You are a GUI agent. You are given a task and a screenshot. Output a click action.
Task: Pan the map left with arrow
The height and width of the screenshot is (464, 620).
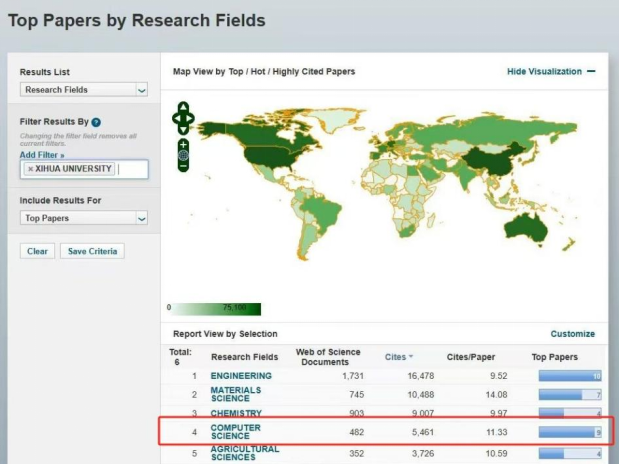[176, 118]
